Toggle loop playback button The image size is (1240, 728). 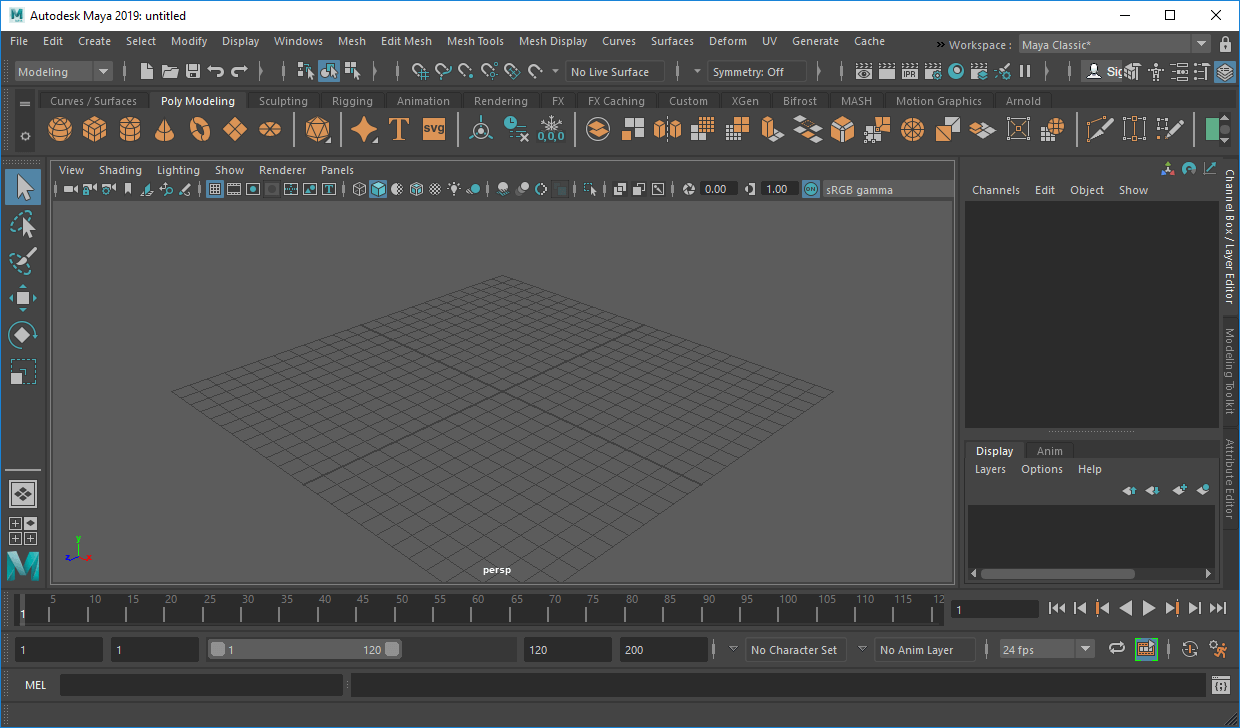coord(1117,649)
